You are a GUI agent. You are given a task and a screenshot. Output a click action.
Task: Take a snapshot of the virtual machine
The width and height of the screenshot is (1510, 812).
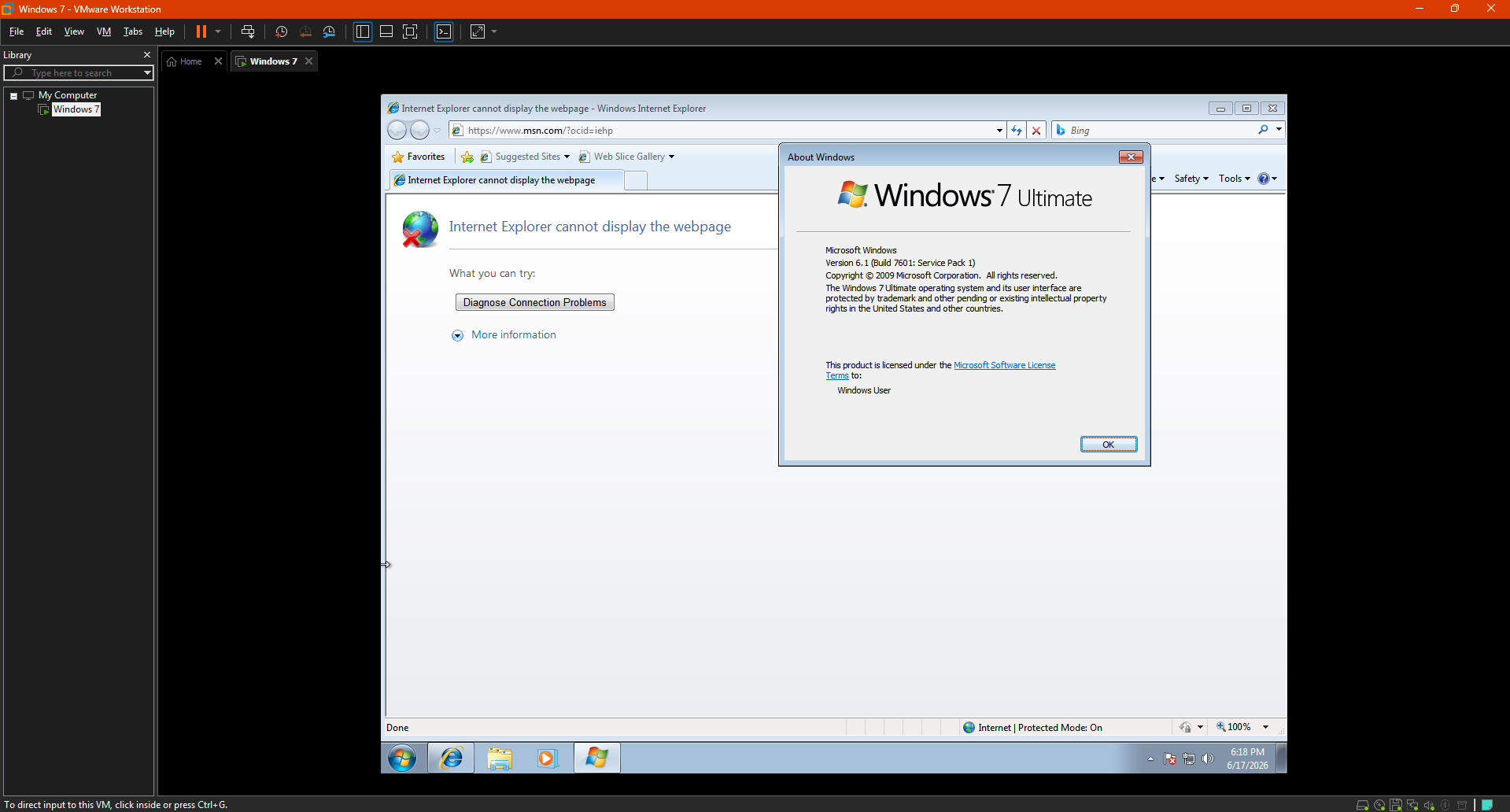(282, 31)
